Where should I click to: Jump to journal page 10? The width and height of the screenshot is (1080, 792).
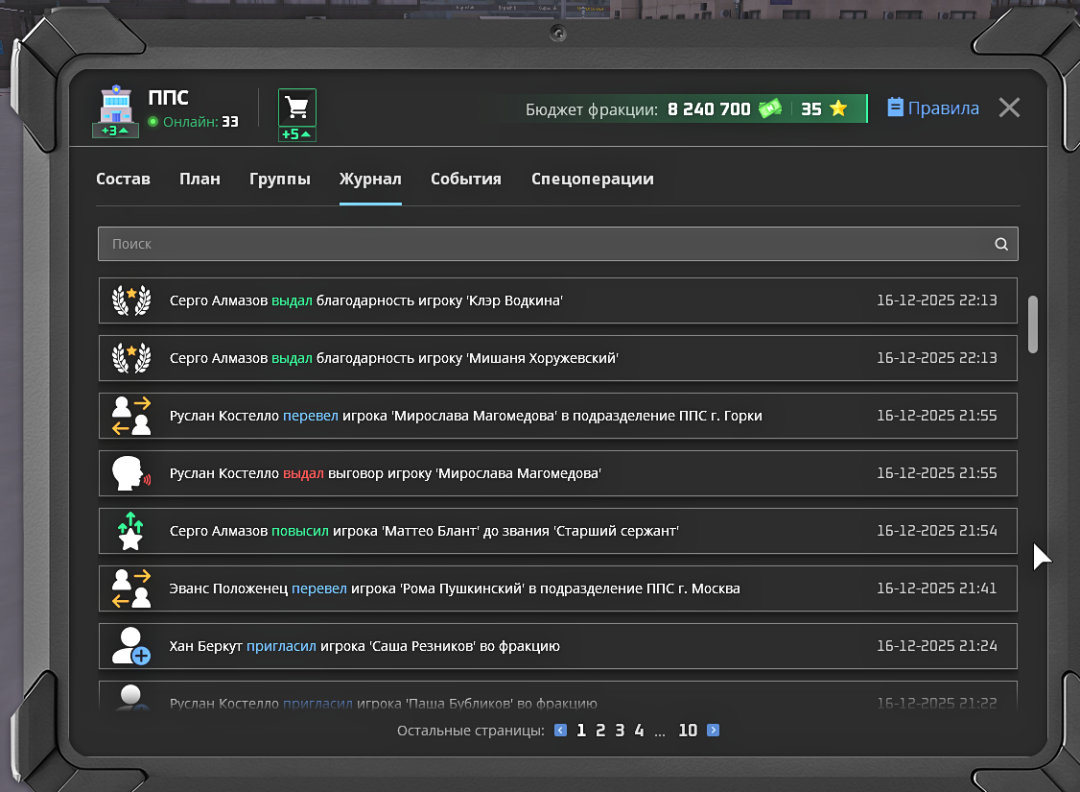click(x=687, y=731)
